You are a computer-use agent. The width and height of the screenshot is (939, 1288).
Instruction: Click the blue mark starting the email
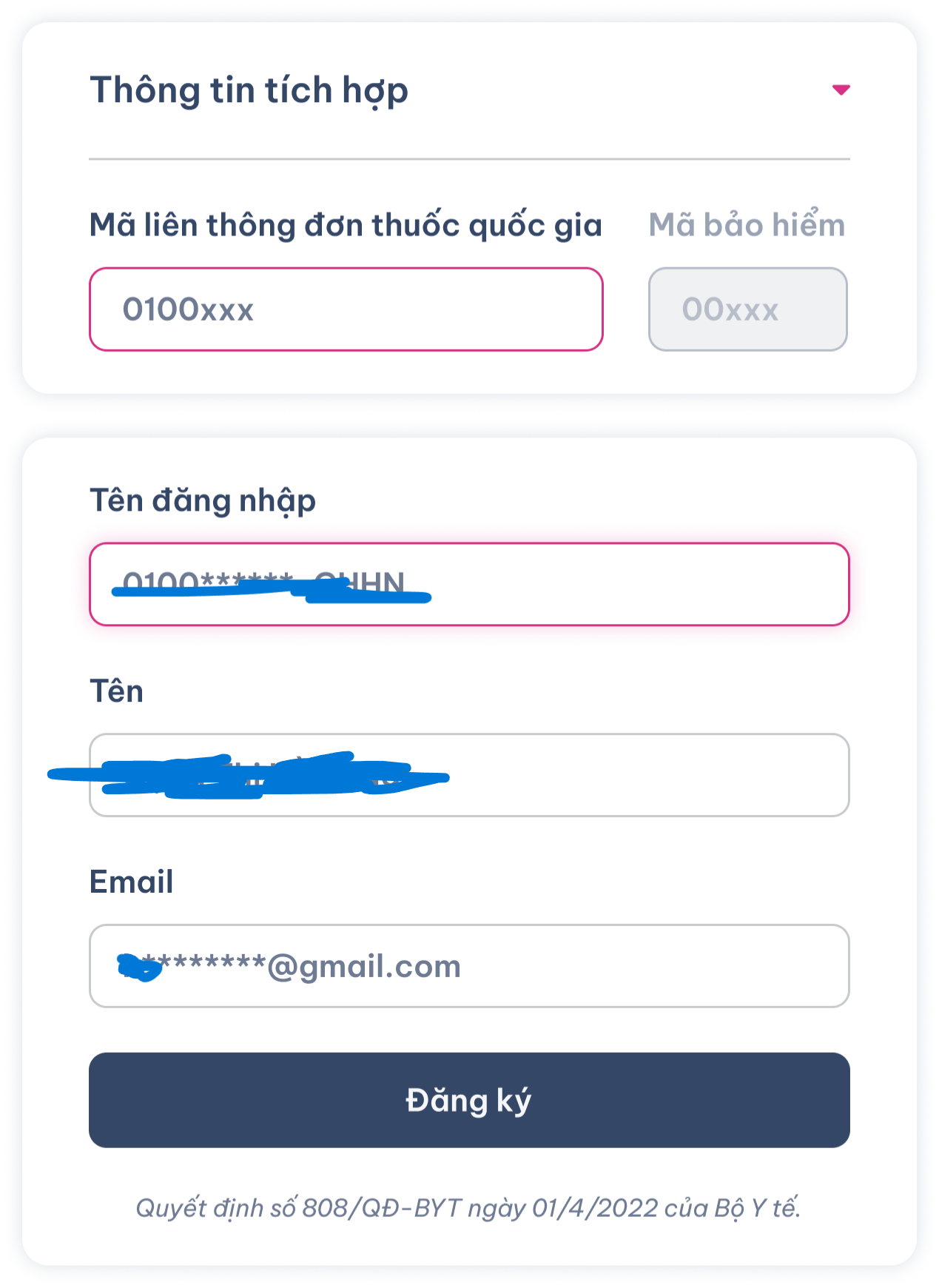pos(139,967)
